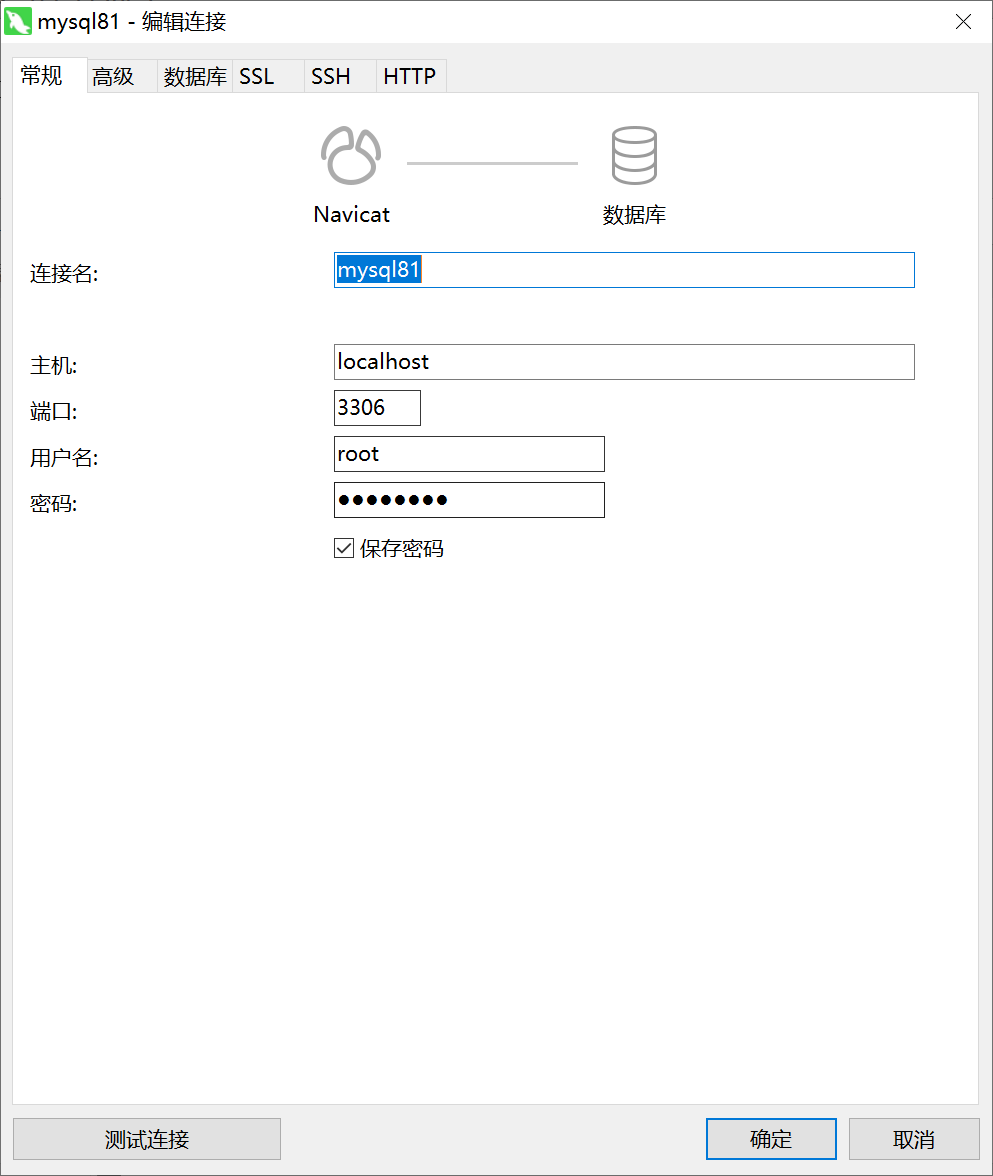Open the 高级 tab
993x1176 pixels.
tap(122, 76)
